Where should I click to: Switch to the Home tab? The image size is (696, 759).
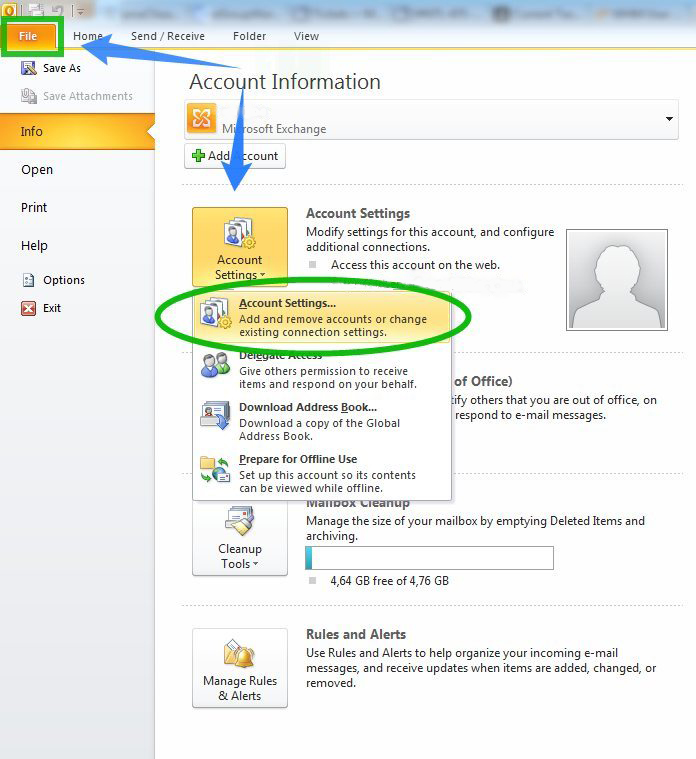88,36
